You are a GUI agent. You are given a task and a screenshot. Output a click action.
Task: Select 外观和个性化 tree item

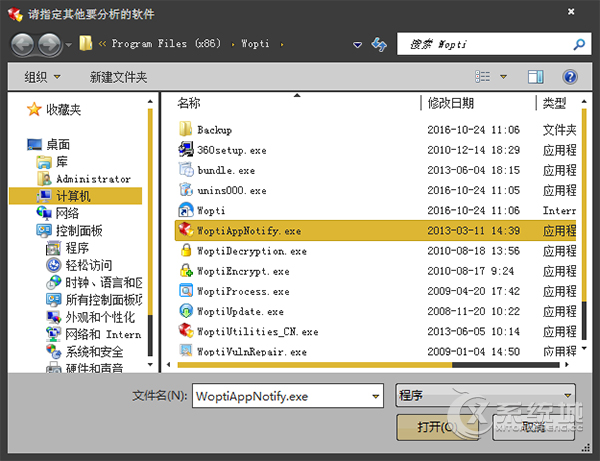pos(100,317)
